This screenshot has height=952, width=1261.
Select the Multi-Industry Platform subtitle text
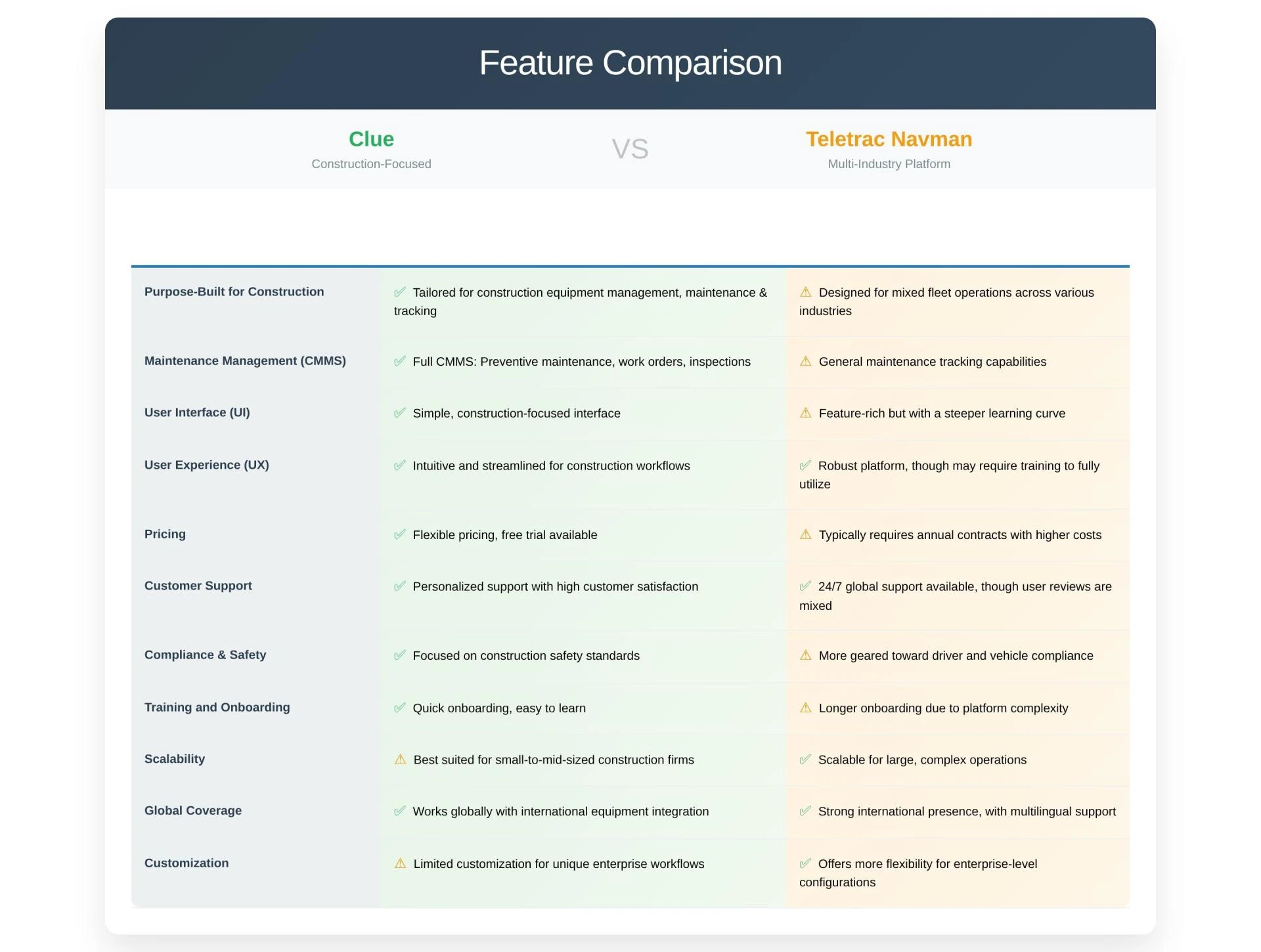coord(888,163)
